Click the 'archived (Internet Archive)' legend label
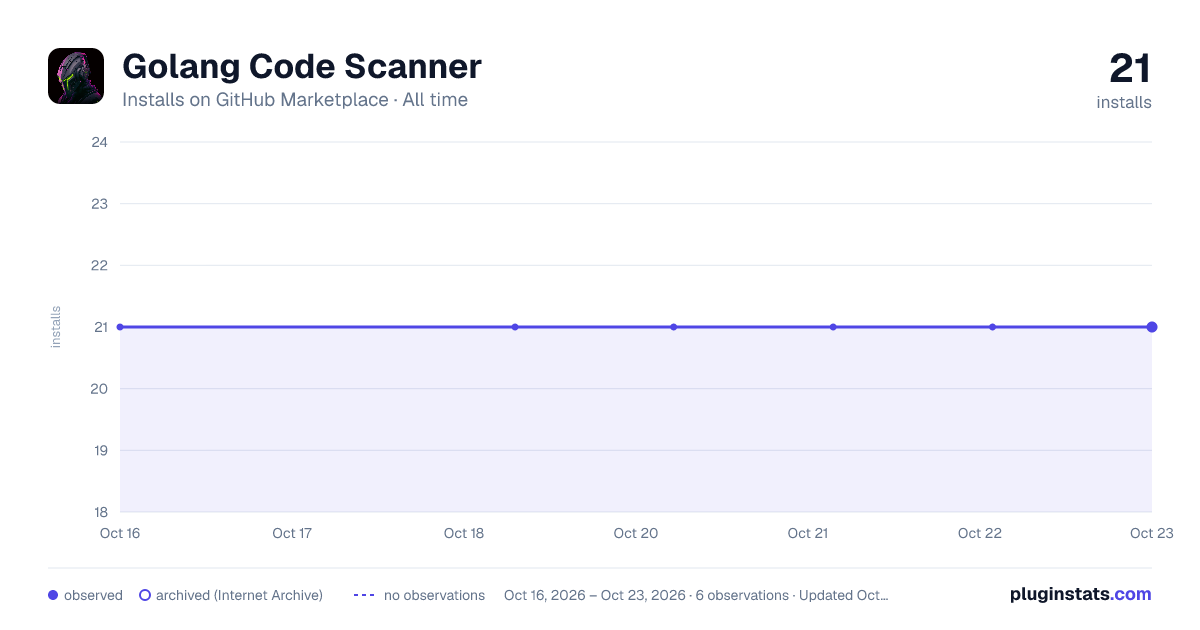1200x630 pixels. click(x=239, y=595)
